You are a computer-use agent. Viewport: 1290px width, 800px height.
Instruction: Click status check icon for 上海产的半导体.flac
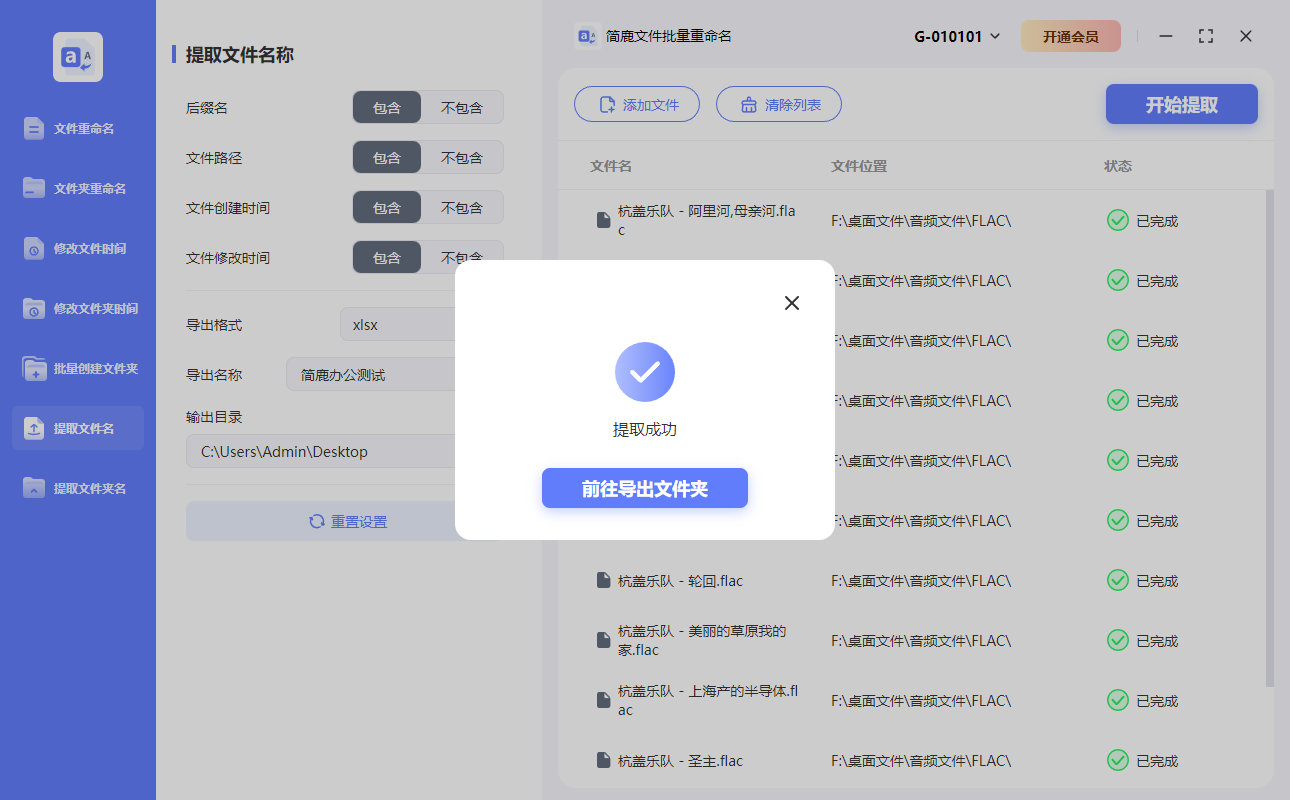tap(1118, 700)
